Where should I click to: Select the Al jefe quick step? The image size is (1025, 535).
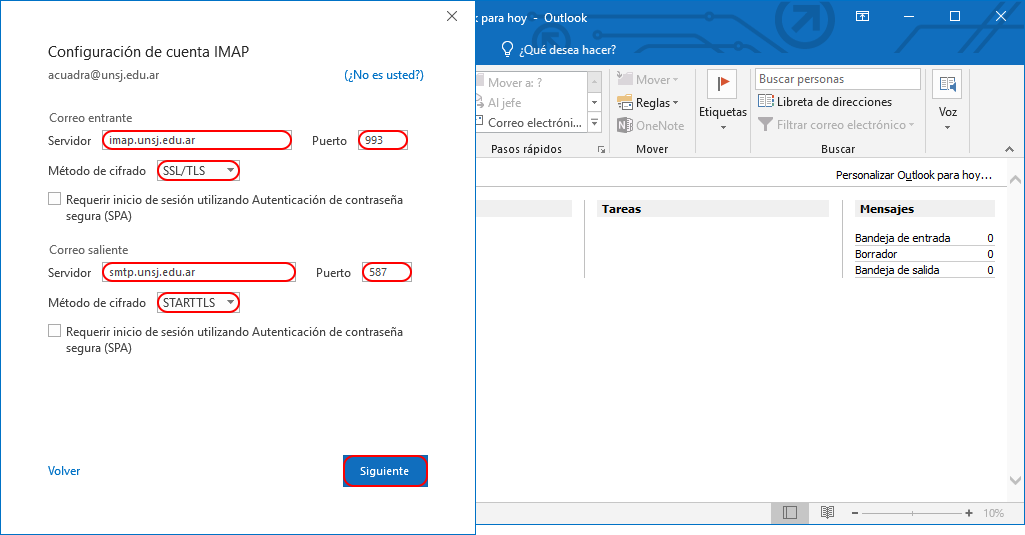[531, 103]
